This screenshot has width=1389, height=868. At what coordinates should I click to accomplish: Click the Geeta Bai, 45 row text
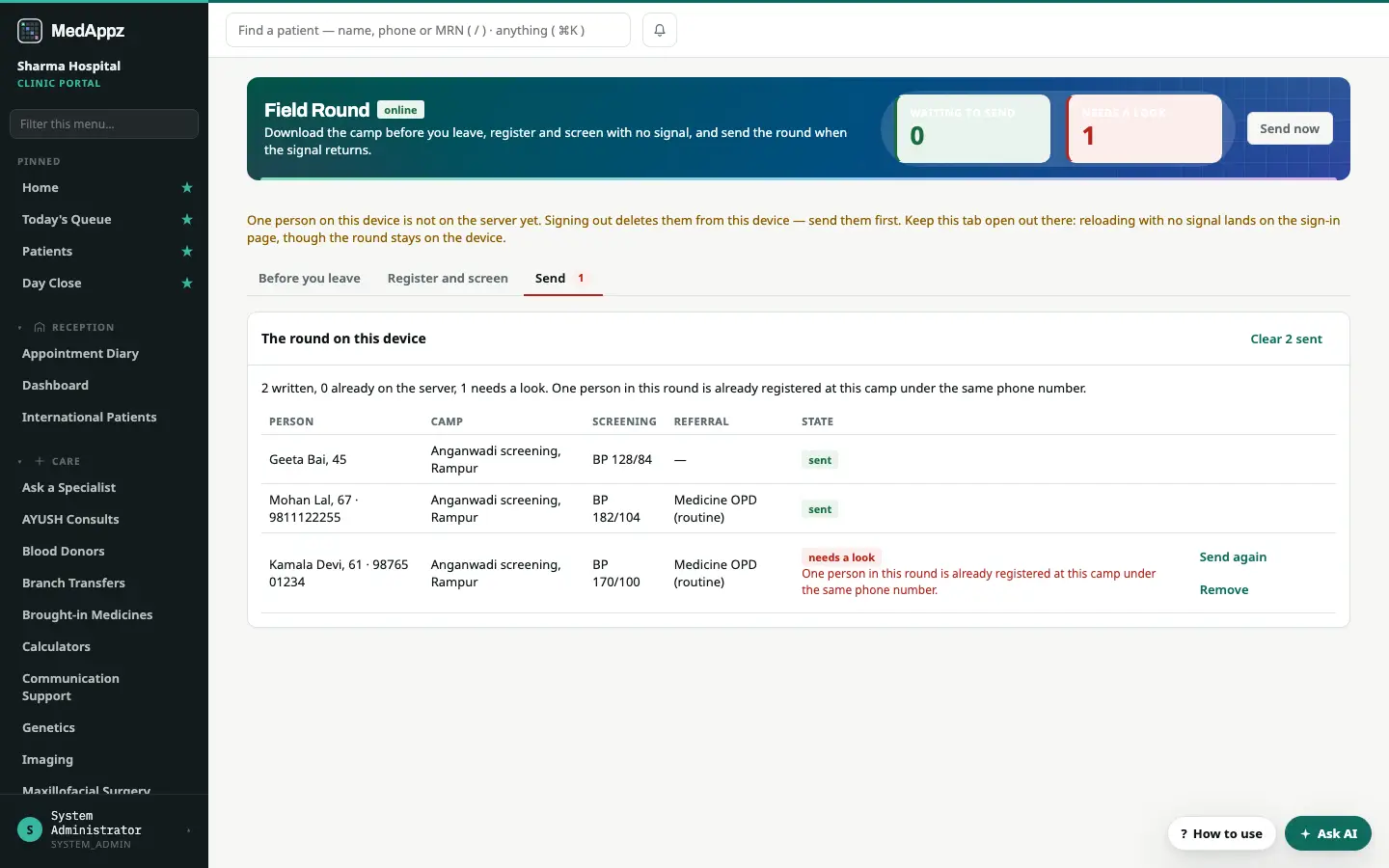308,460
